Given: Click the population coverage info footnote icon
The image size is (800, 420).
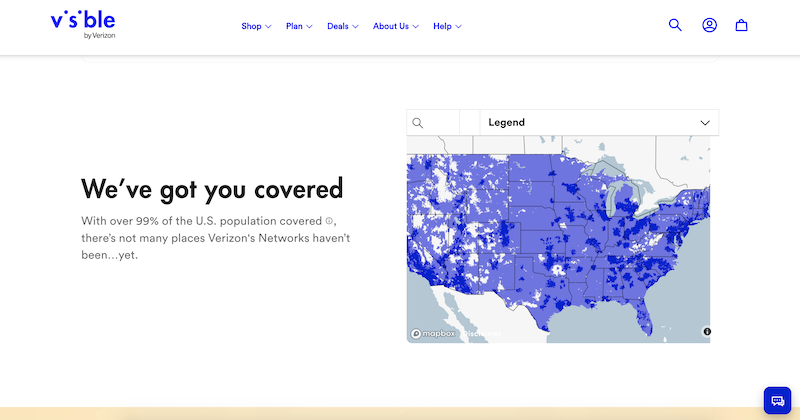Looking at the screenshot, I should click(x=329, y=221).
